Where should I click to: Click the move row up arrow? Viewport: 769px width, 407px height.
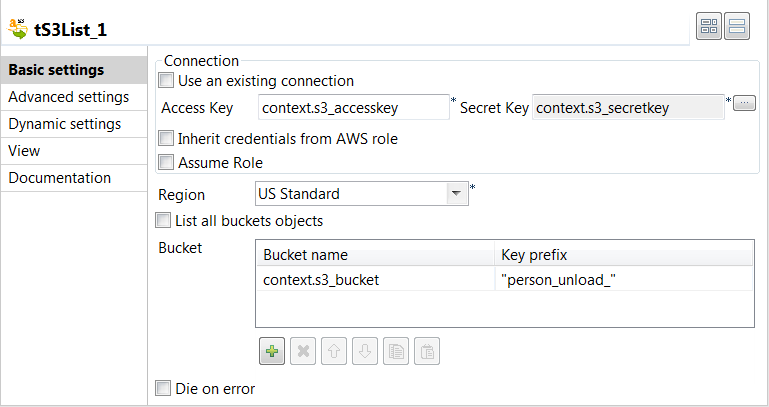coord(334,351)
